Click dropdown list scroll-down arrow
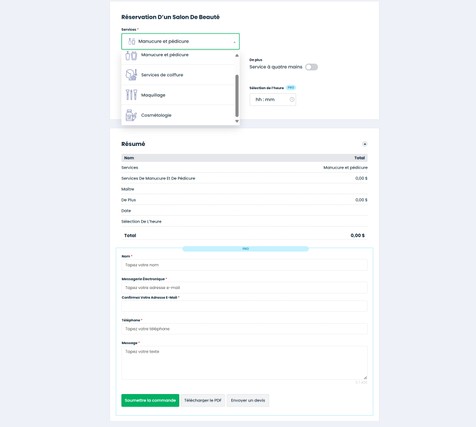The height and width of the screenshot is (427, 476). pos(237,121)
